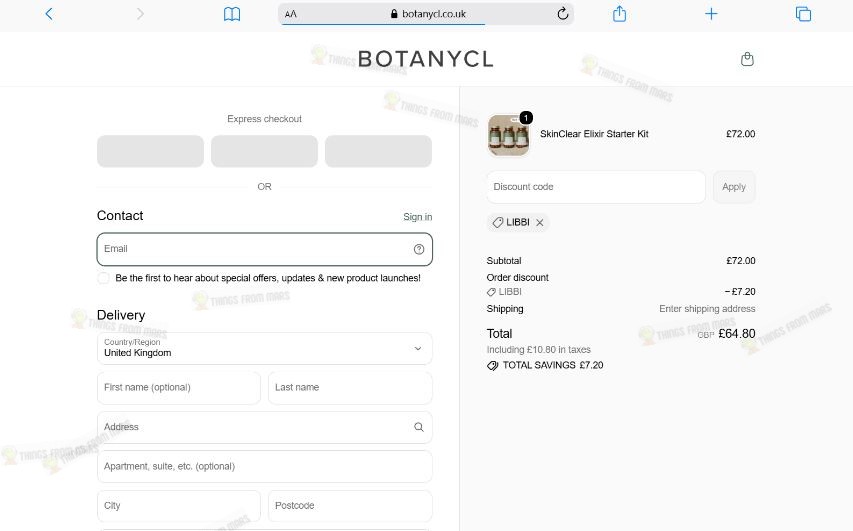Screen dimensions: 853x531
Task: Click the Enter shipping address text
Action: click(x=707, y=308)
